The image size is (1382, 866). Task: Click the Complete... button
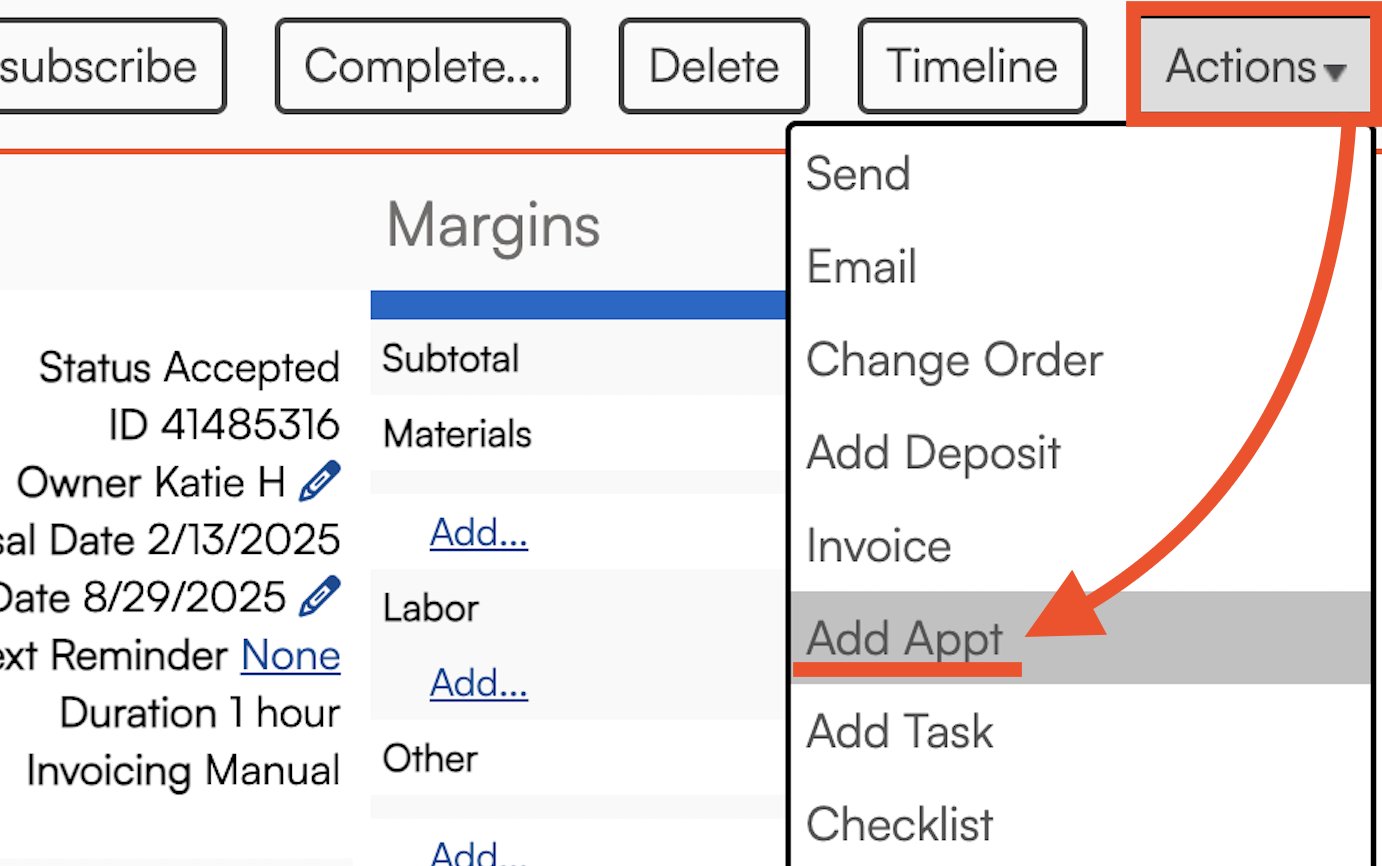423,66
